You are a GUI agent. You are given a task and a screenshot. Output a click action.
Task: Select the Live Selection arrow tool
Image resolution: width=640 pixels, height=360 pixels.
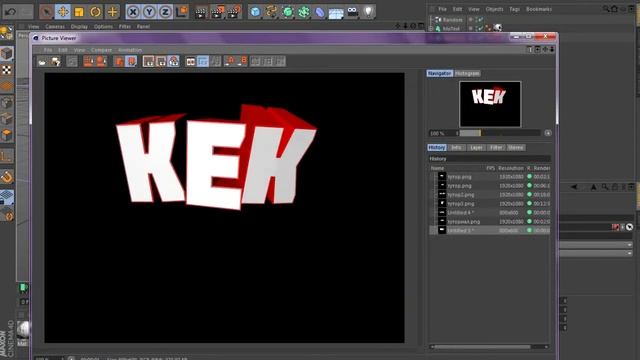click(x=46, y=12)
